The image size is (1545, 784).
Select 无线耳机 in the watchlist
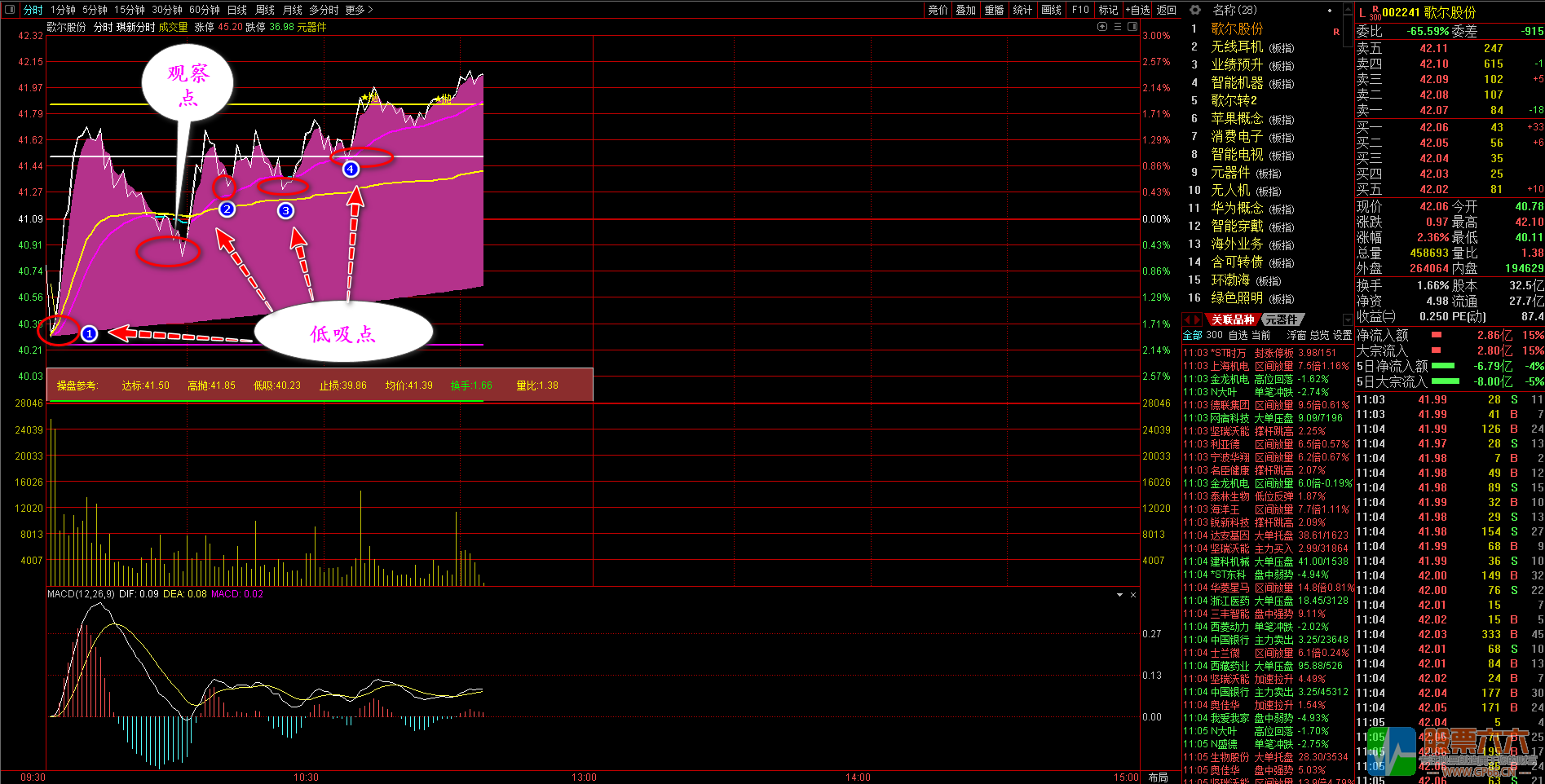point(1237,47)
